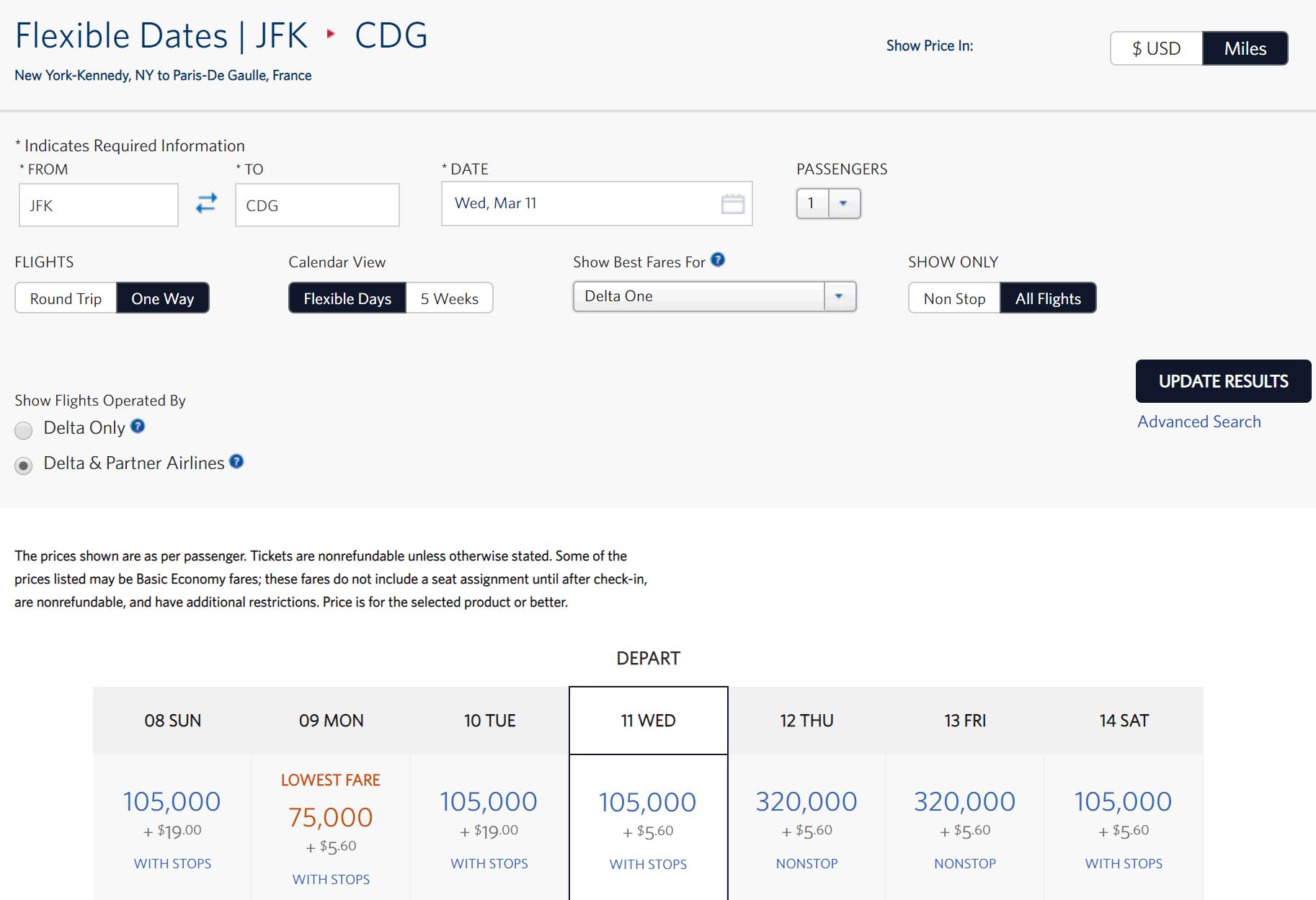Viewport: 1316px width, 900px height.
Task: Click the date field Wed, Mar 11
Action: coord(597,204)
